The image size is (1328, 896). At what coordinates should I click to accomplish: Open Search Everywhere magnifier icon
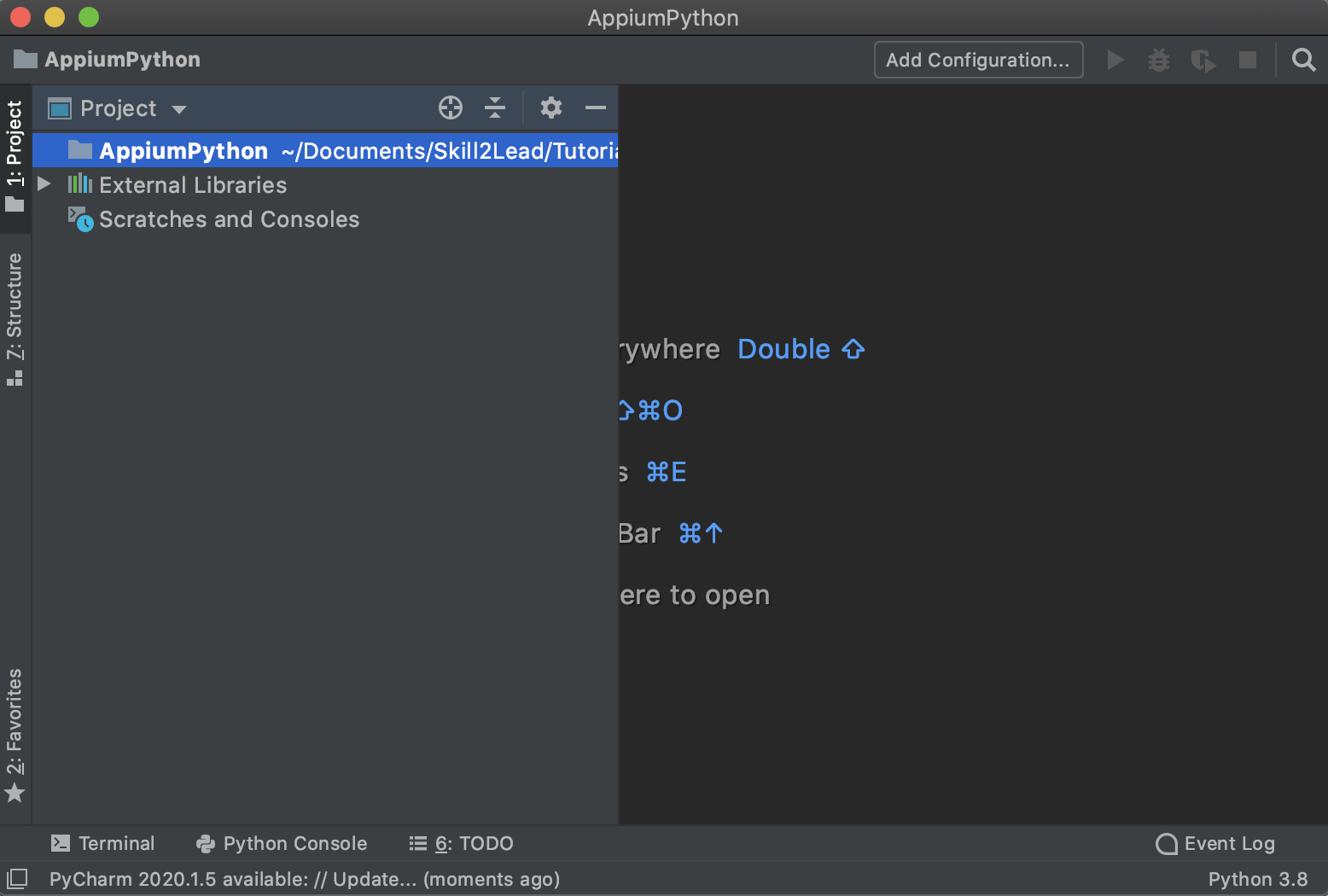1303,60
